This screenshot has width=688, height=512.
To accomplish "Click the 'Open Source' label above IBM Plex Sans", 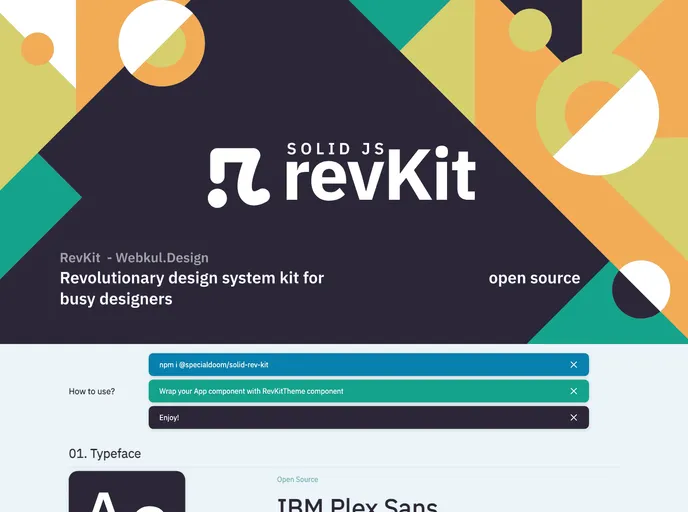I will pyautogui.click(x=297, y=480).
